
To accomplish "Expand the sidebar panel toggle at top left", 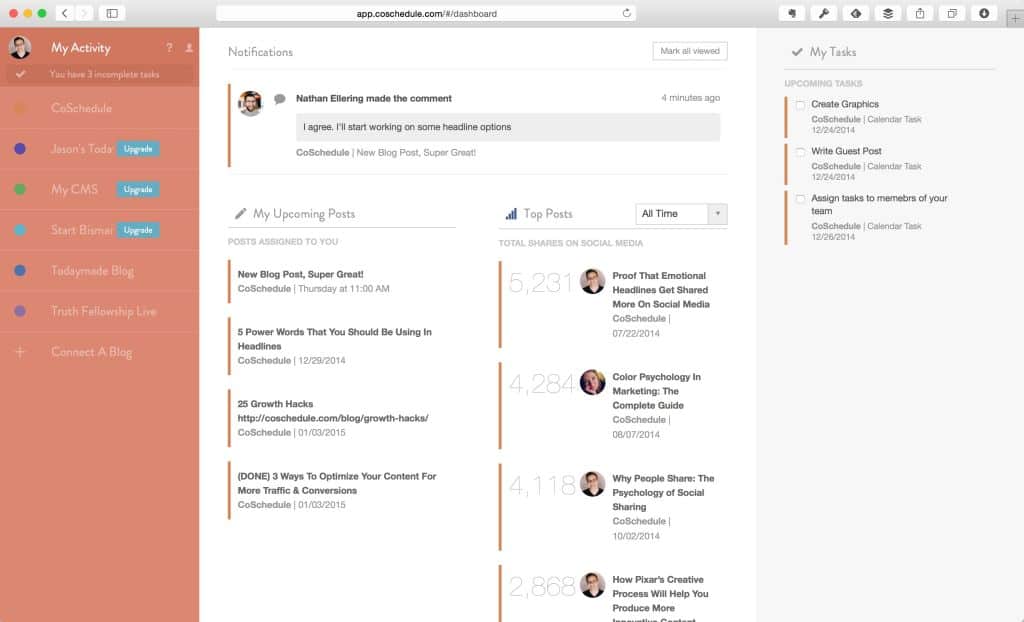I will tap(110, 13).
